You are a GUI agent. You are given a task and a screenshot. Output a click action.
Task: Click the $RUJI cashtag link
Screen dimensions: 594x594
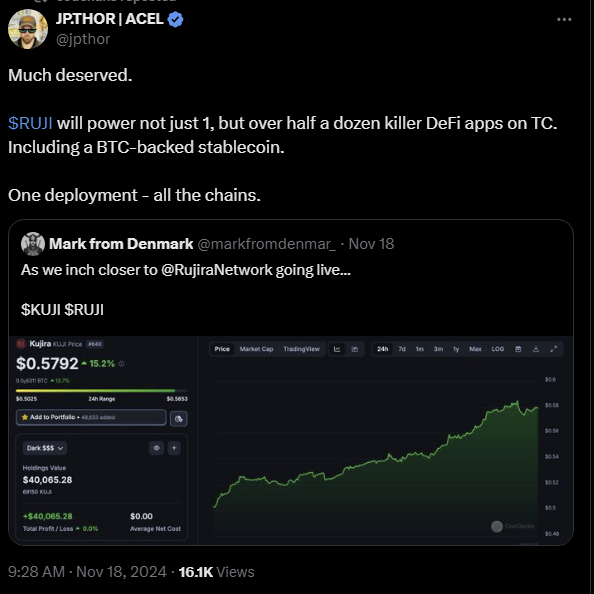30,123
